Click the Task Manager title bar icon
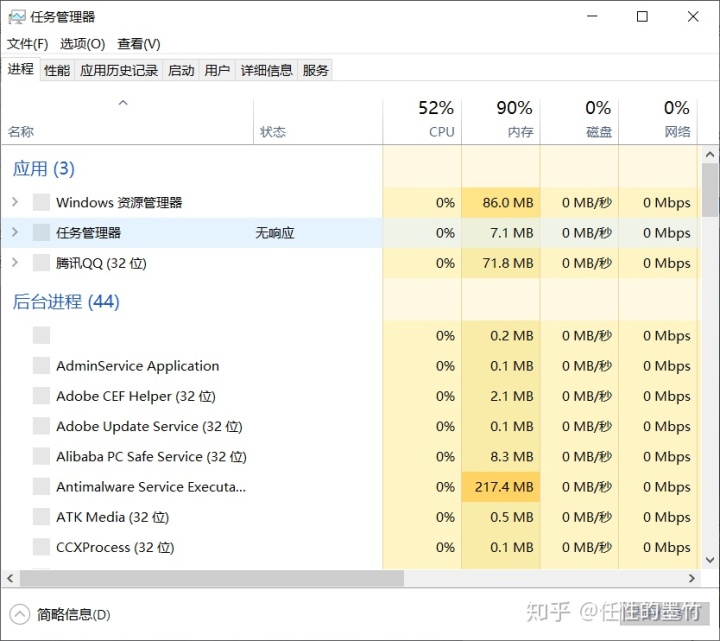The height and width of the screenshot is (641, 720). tap(17, 17)
